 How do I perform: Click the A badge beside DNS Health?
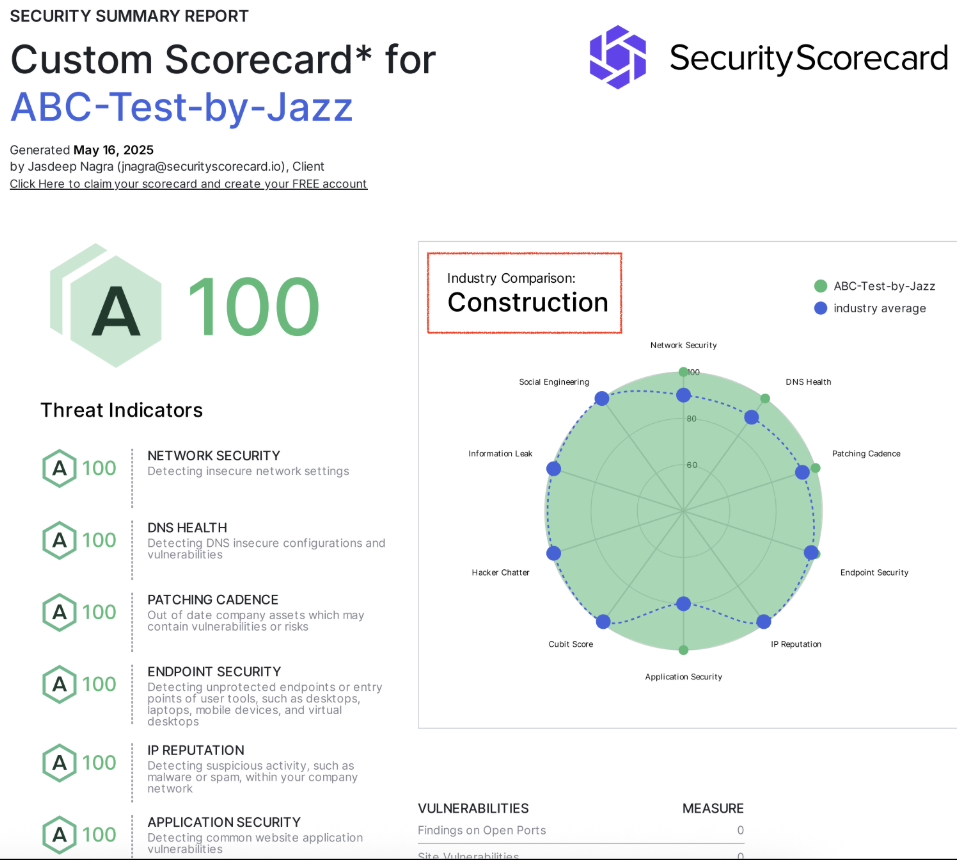point(59,540)
